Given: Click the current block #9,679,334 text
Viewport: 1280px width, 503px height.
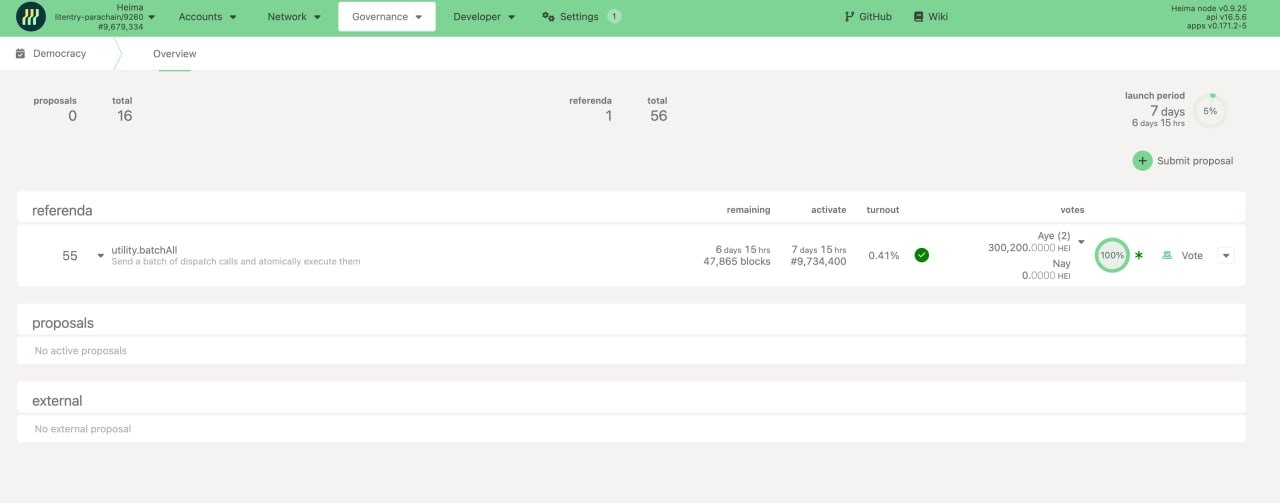Looking at the screenshot, I should pyautogui.click(x=119, y=27).
